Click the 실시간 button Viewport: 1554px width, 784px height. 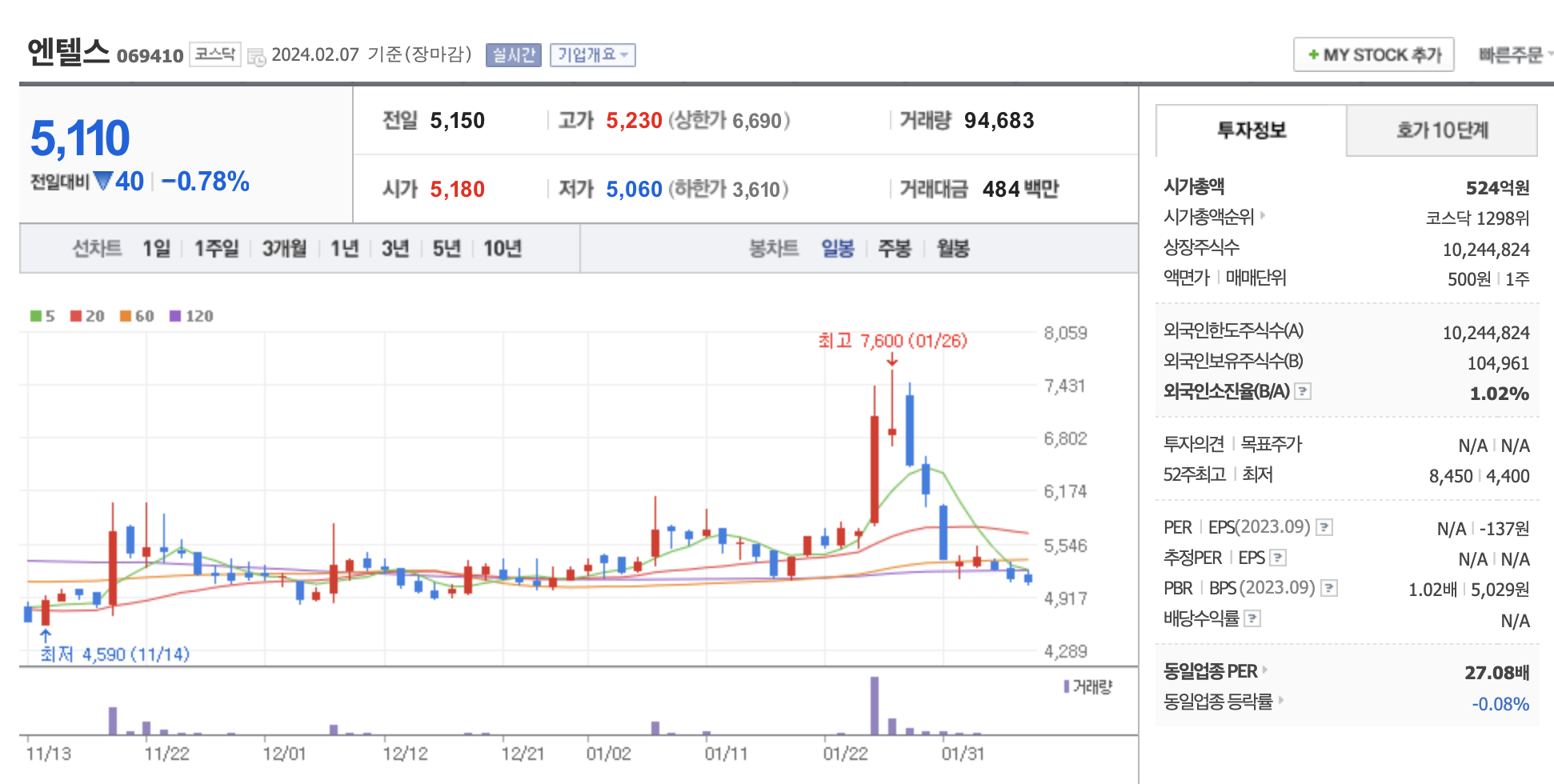pos(514,55)
